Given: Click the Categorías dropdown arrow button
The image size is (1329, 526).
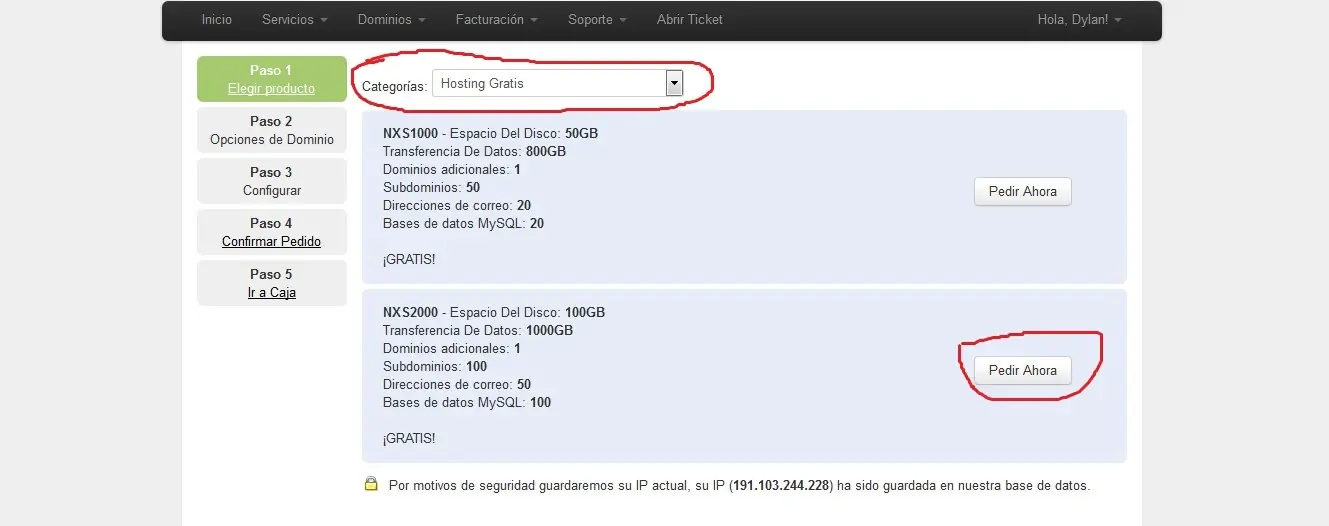Looking at the screenshot, I should coord(674,84).
